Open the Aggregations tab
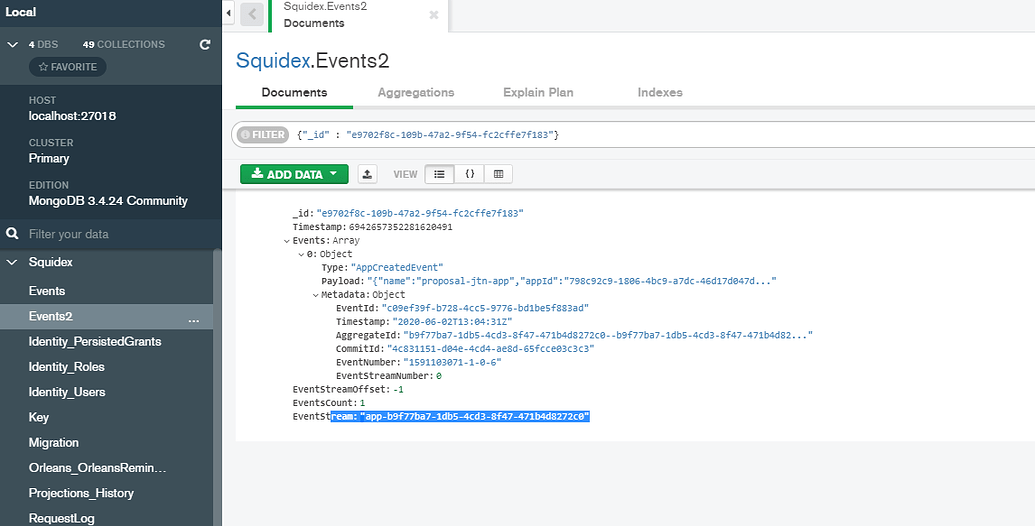The width and height of the screenshot is (1035, 526). coord(416,92)
